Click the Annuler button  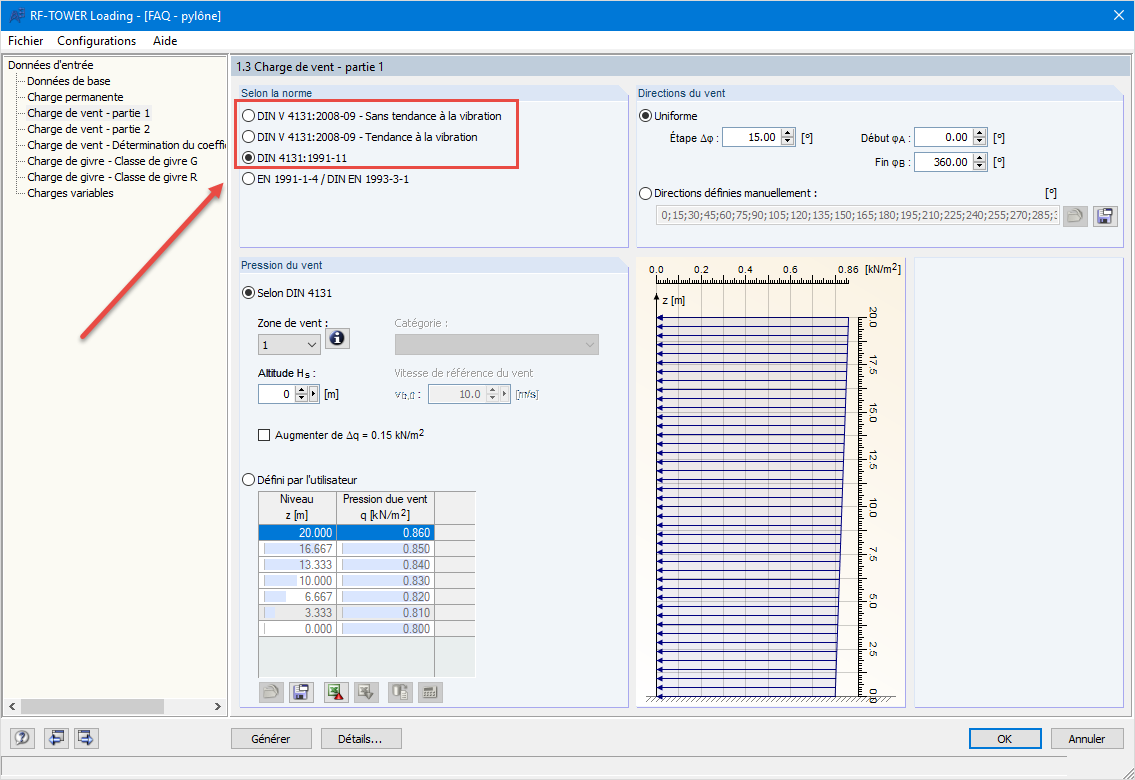click(1087, 739)
